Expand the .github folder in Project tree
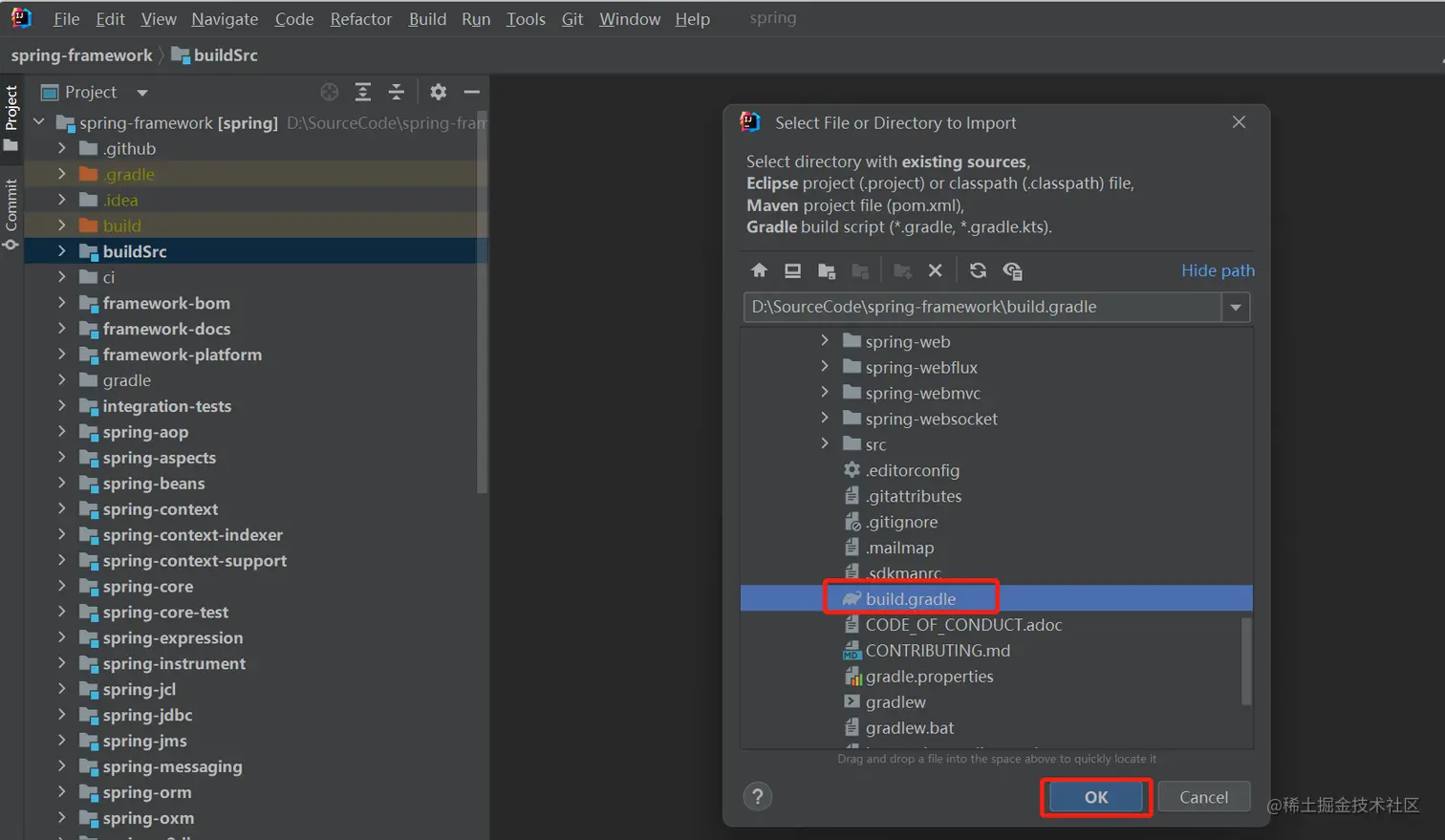This screenshot has width=1445, height=840. [x=62, y=147]
